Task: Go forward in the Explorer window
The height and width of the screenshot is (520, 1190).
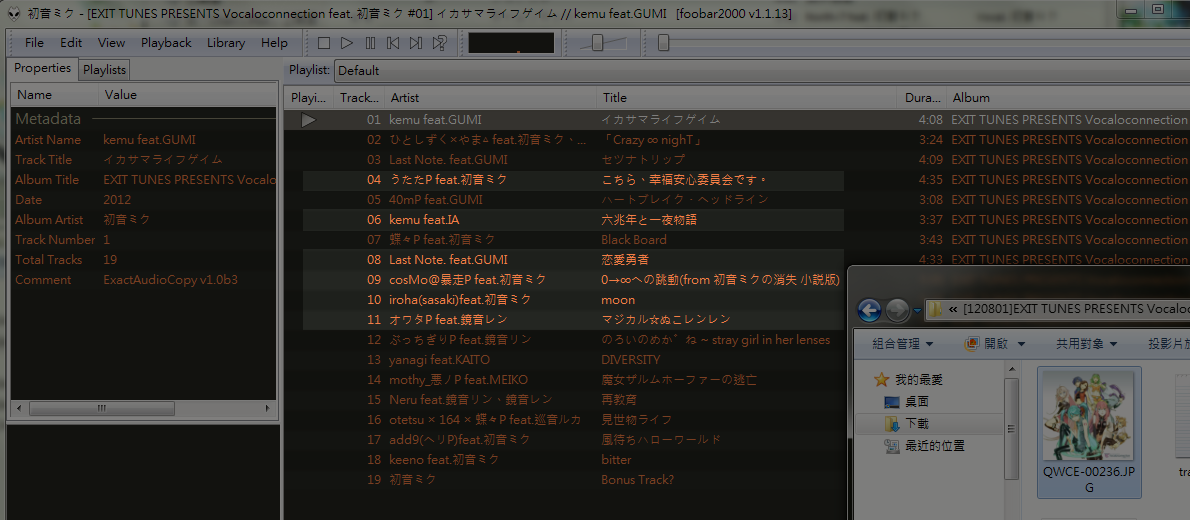Action: point(897,310)
